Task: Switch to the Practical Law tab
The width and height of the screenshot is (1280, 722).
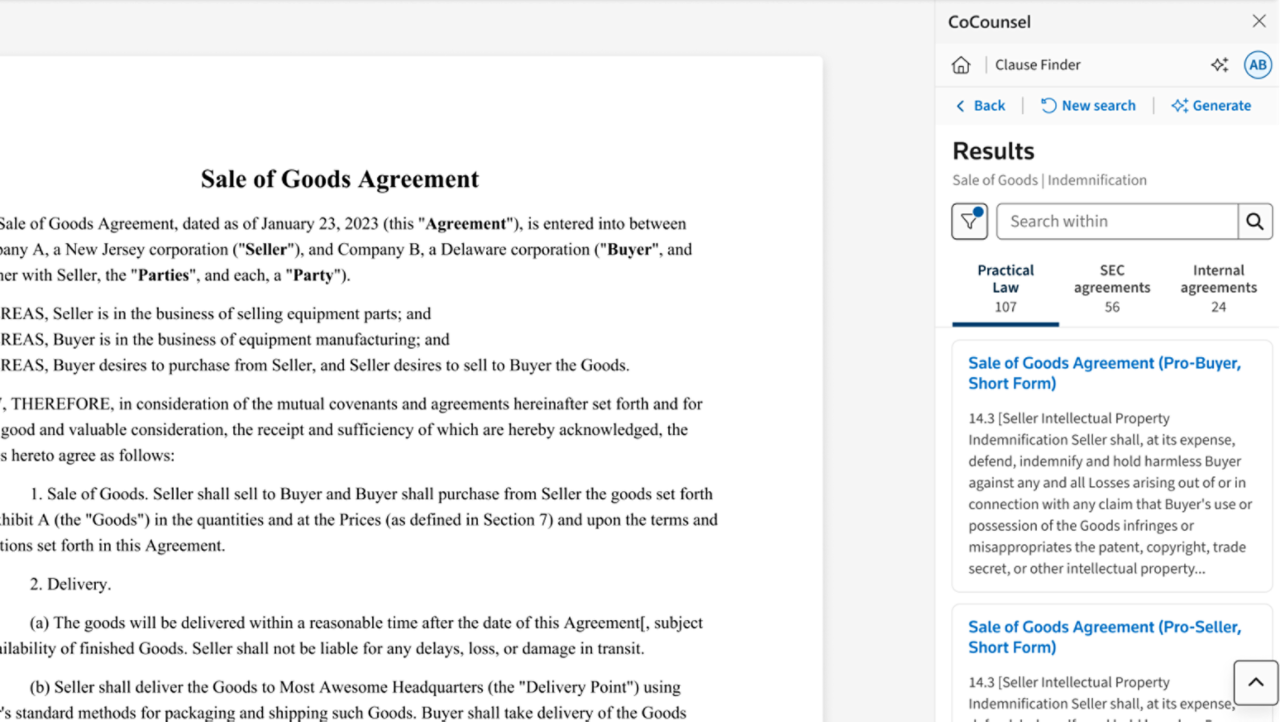Action: coord(1005,289)
